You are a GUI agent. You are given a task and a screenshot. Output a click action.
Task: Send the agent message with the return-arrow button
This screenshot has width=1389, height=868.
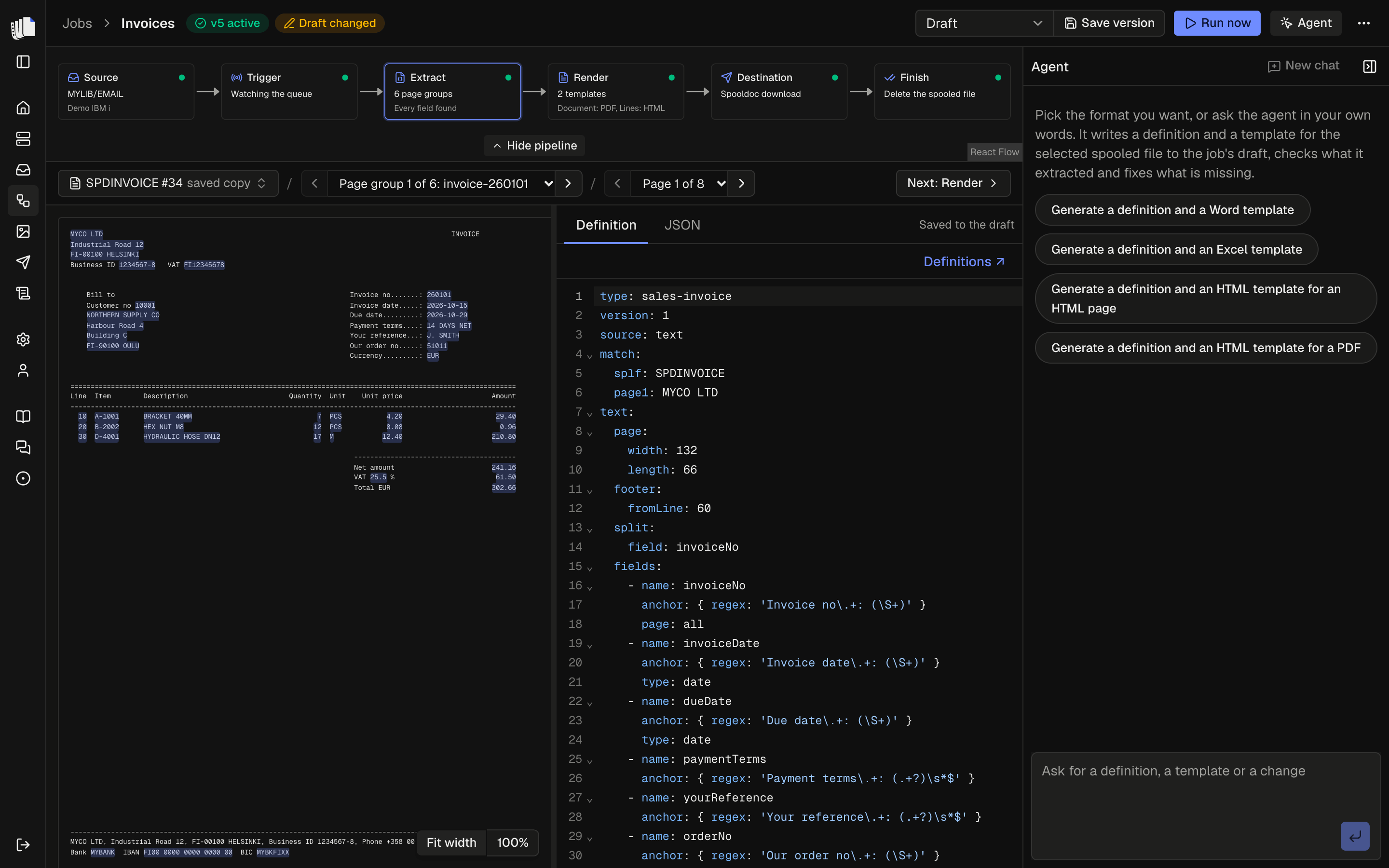coord(1355,837)
